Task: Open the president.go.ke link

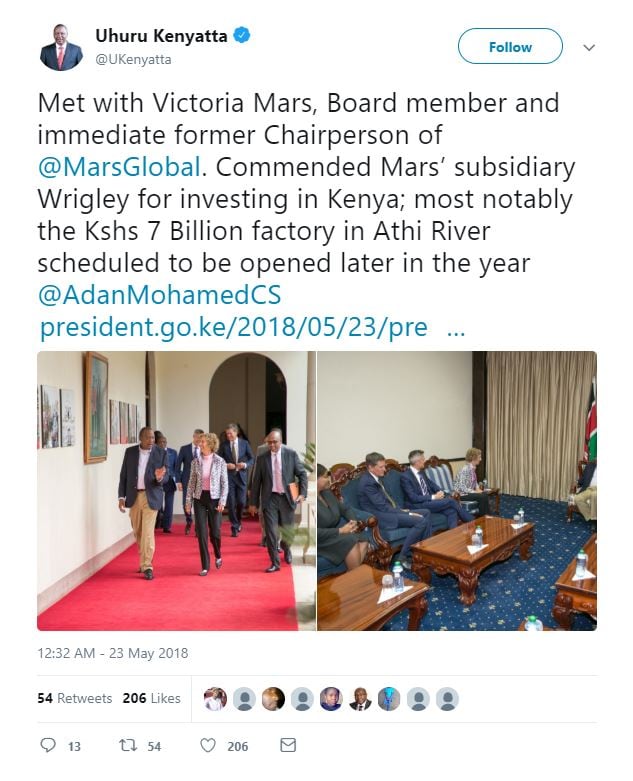Action: click(234, 328)
